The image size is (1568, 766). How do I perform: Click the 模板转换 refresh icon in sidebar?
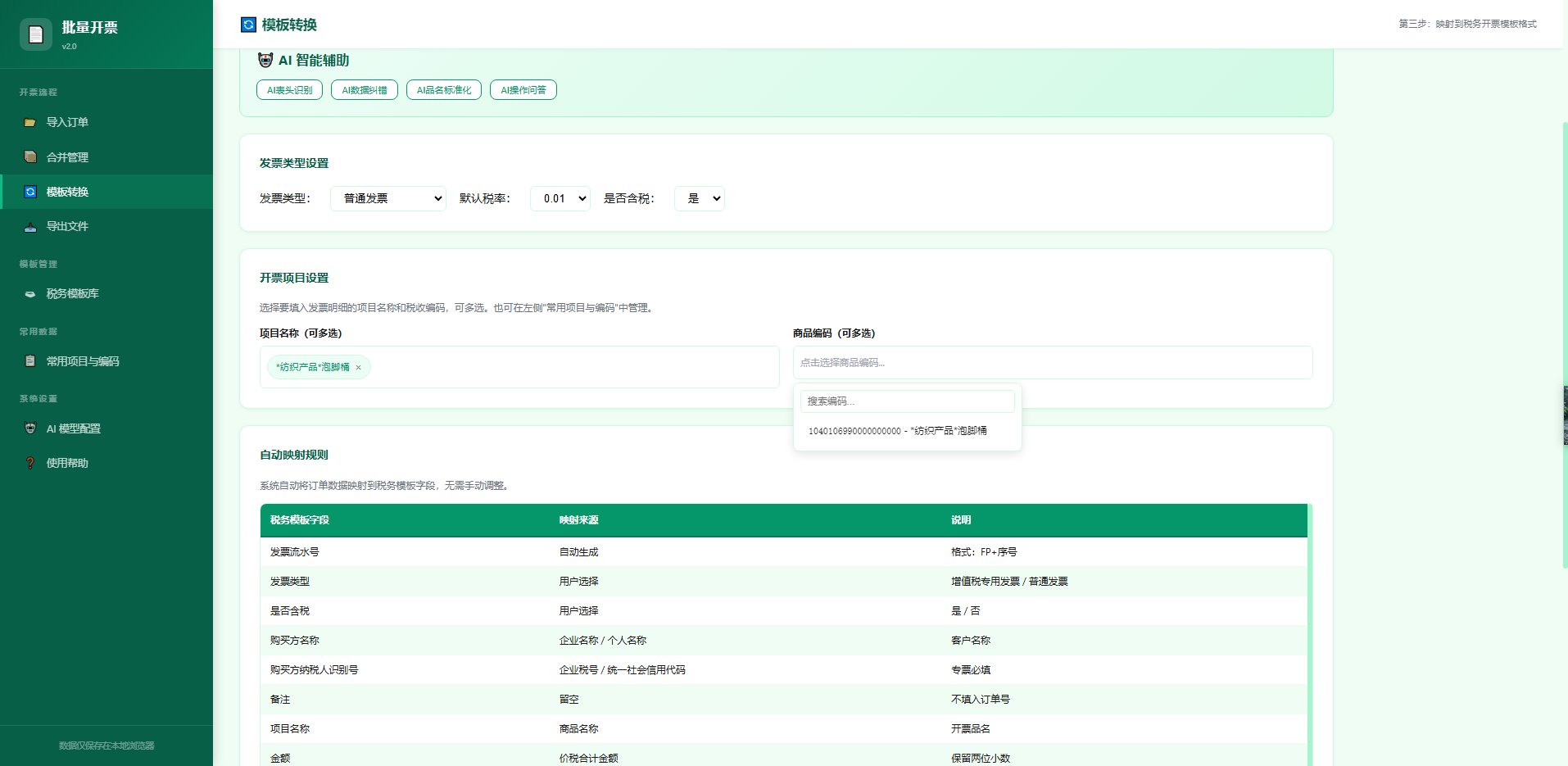(x=30, y=192)
